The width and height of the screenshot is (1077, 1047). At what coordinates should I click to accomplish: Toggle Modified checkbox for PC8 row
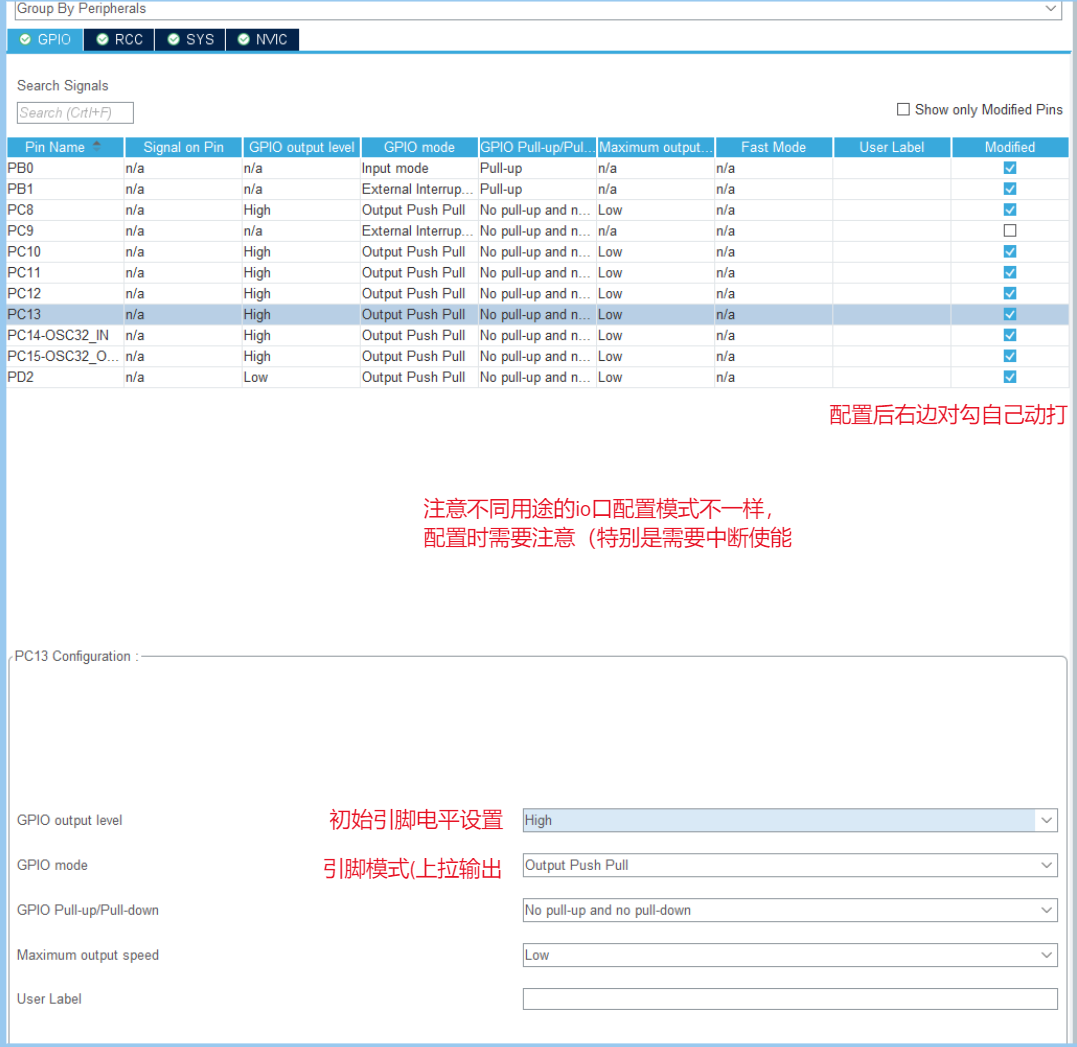click(x=1010, y=210)
